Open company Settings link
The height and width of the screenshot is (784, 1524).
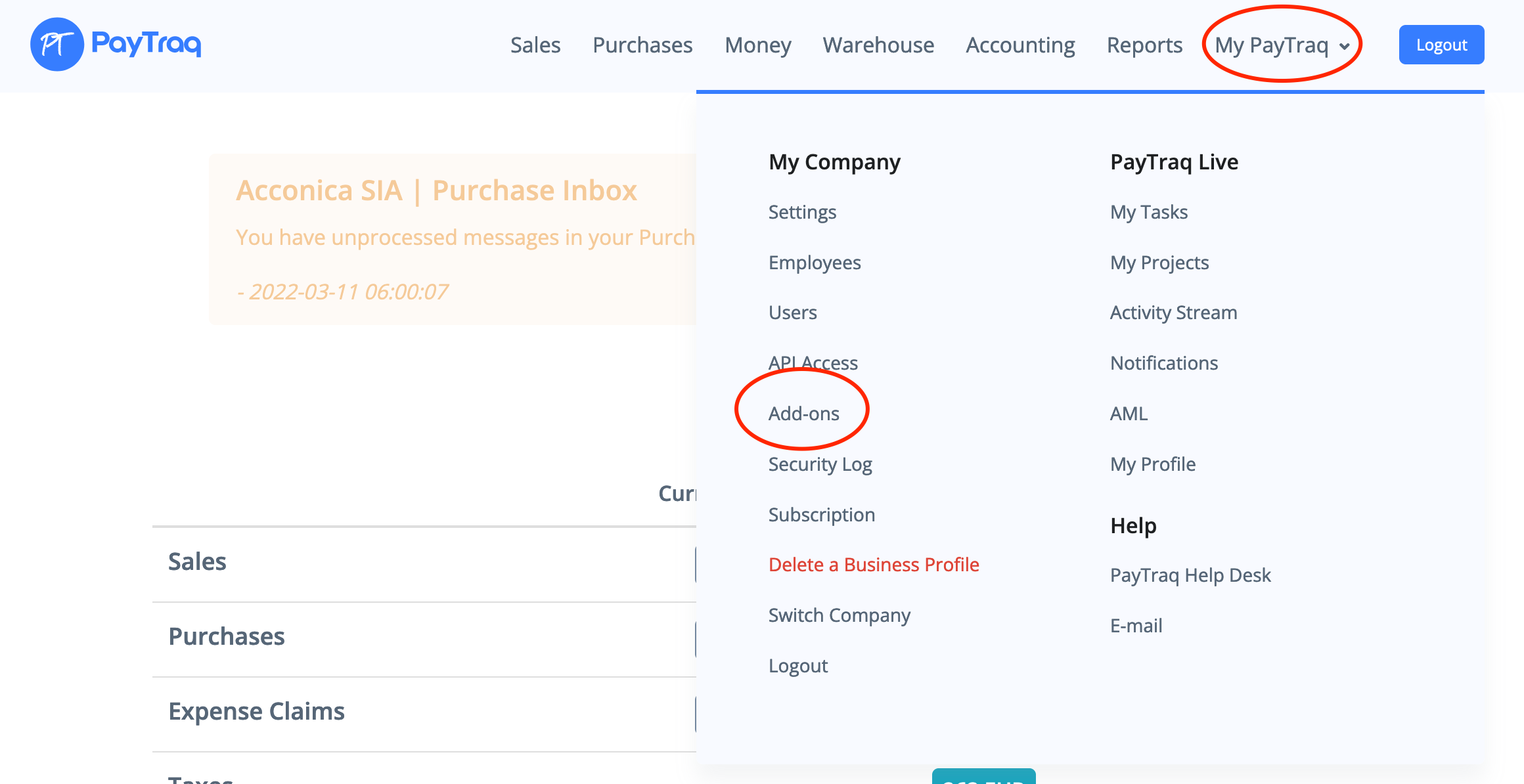click(801, 212)
